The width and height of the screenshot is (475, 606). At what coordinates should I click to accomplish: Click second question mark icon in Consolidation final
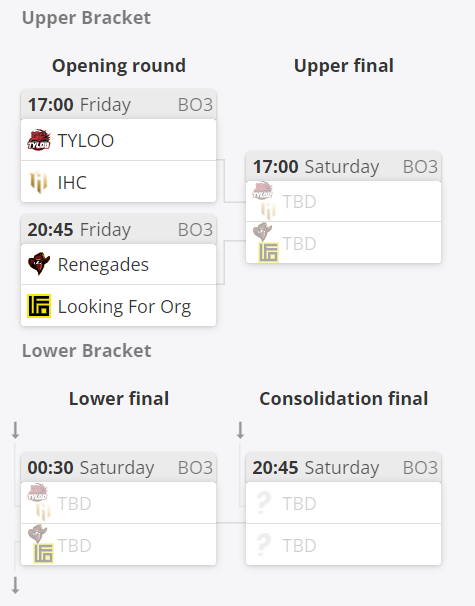(x=263, y=545)
